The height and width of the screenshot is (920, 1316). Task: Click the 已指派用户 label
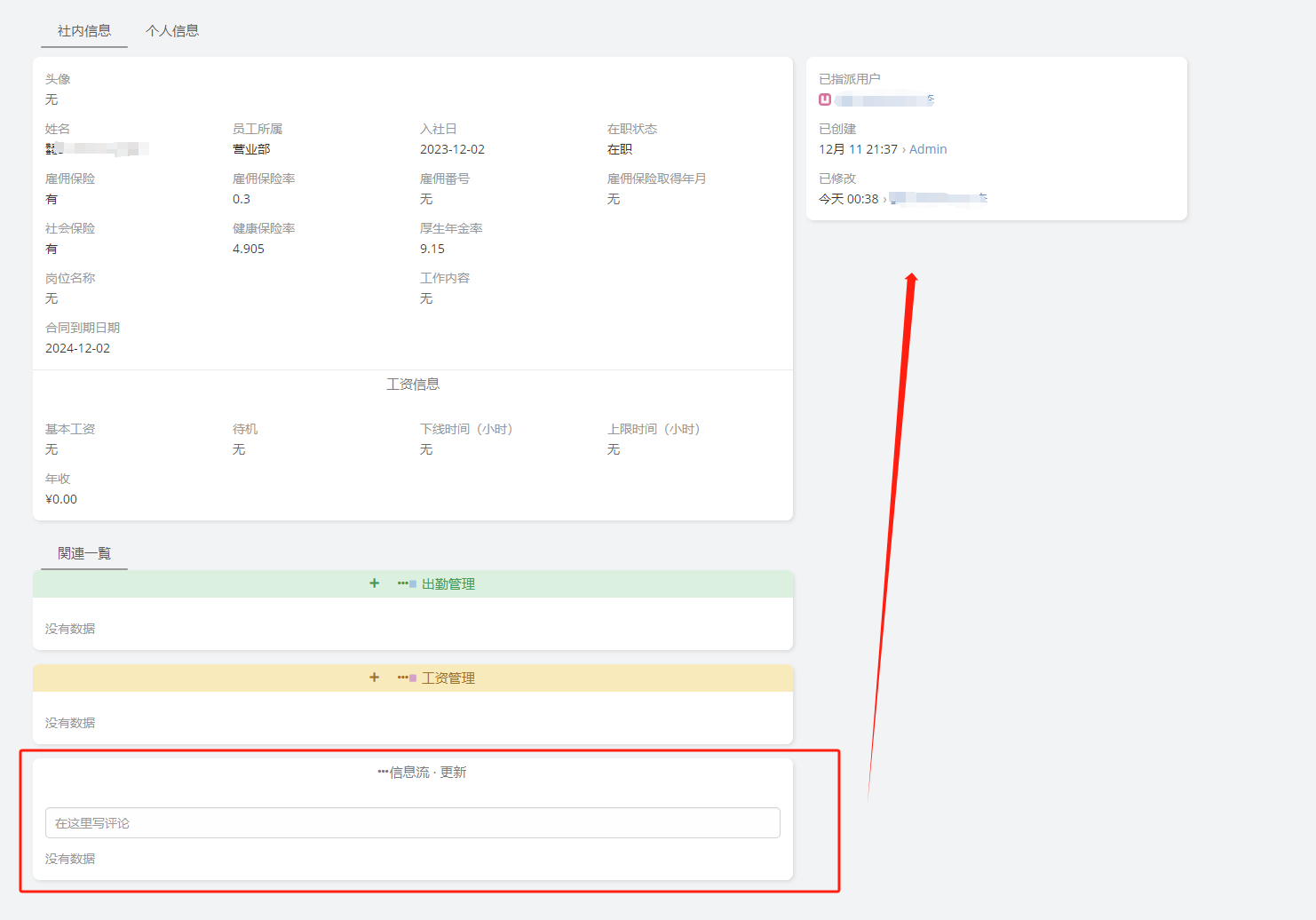pyautogui.click(x=850, y=79)
